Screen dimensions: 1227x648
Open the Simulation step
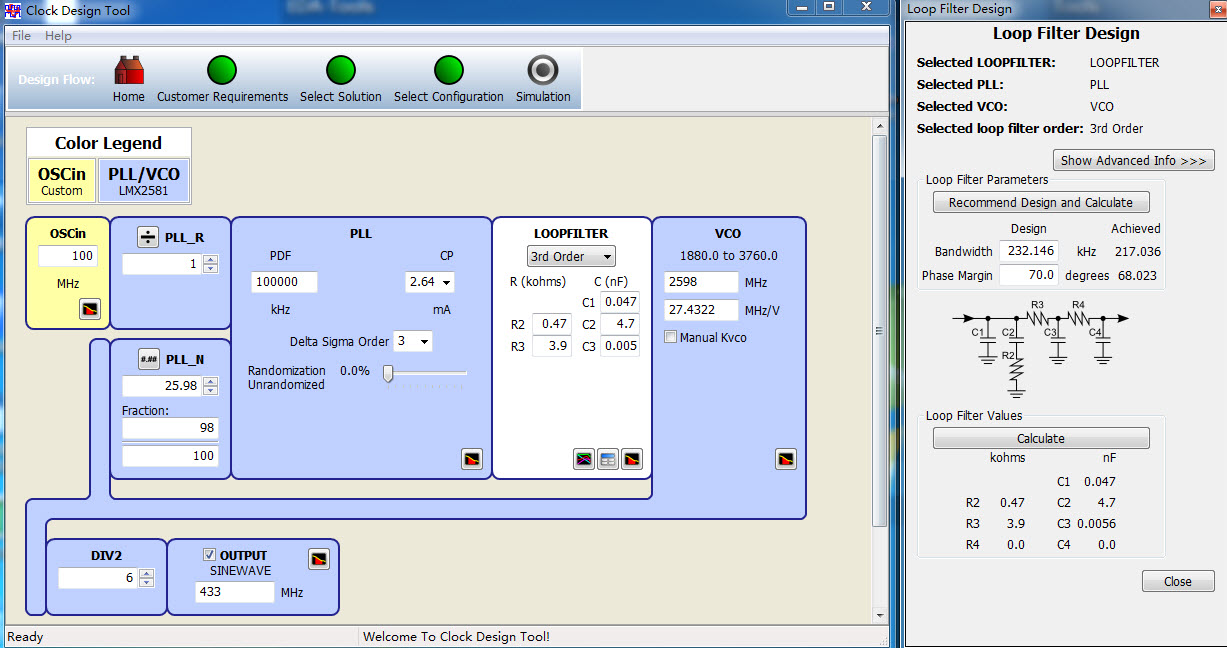click(x=543, y=79)
